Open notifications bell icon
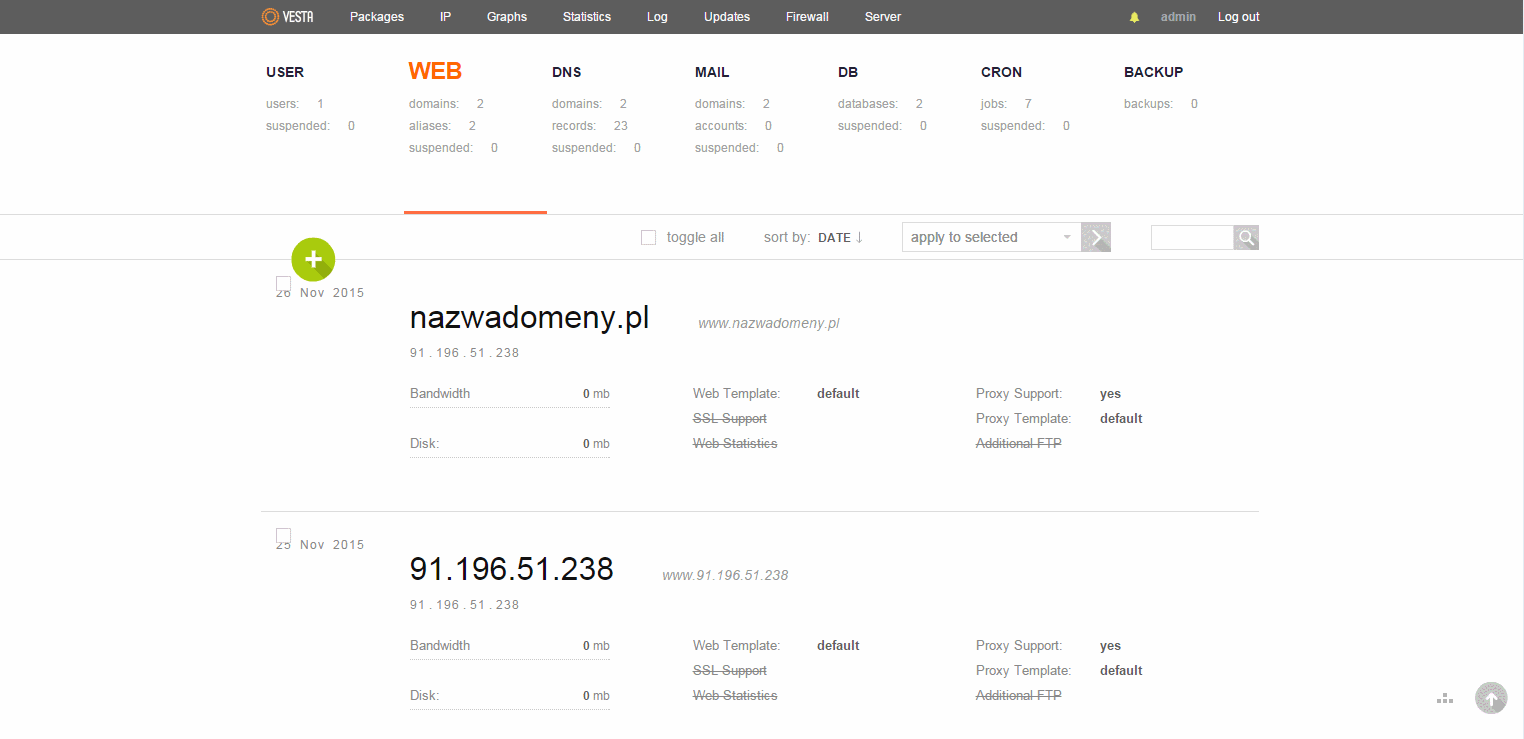The width and height of the screenshot is (1524, 739). point(1134,17)
